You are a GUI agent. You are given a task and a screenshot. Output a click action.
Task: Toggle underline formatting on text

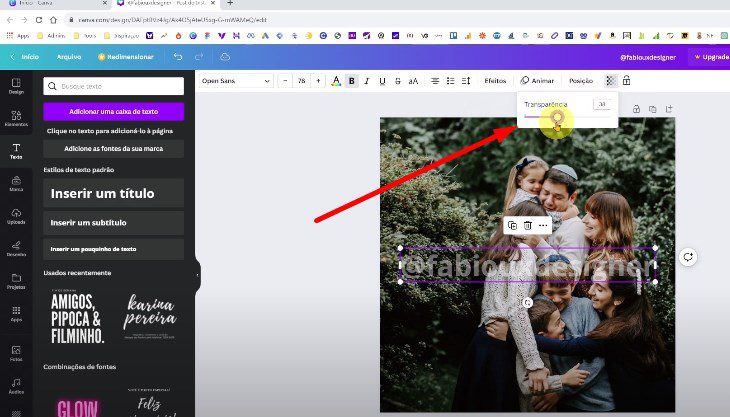[x=383, y=81]
